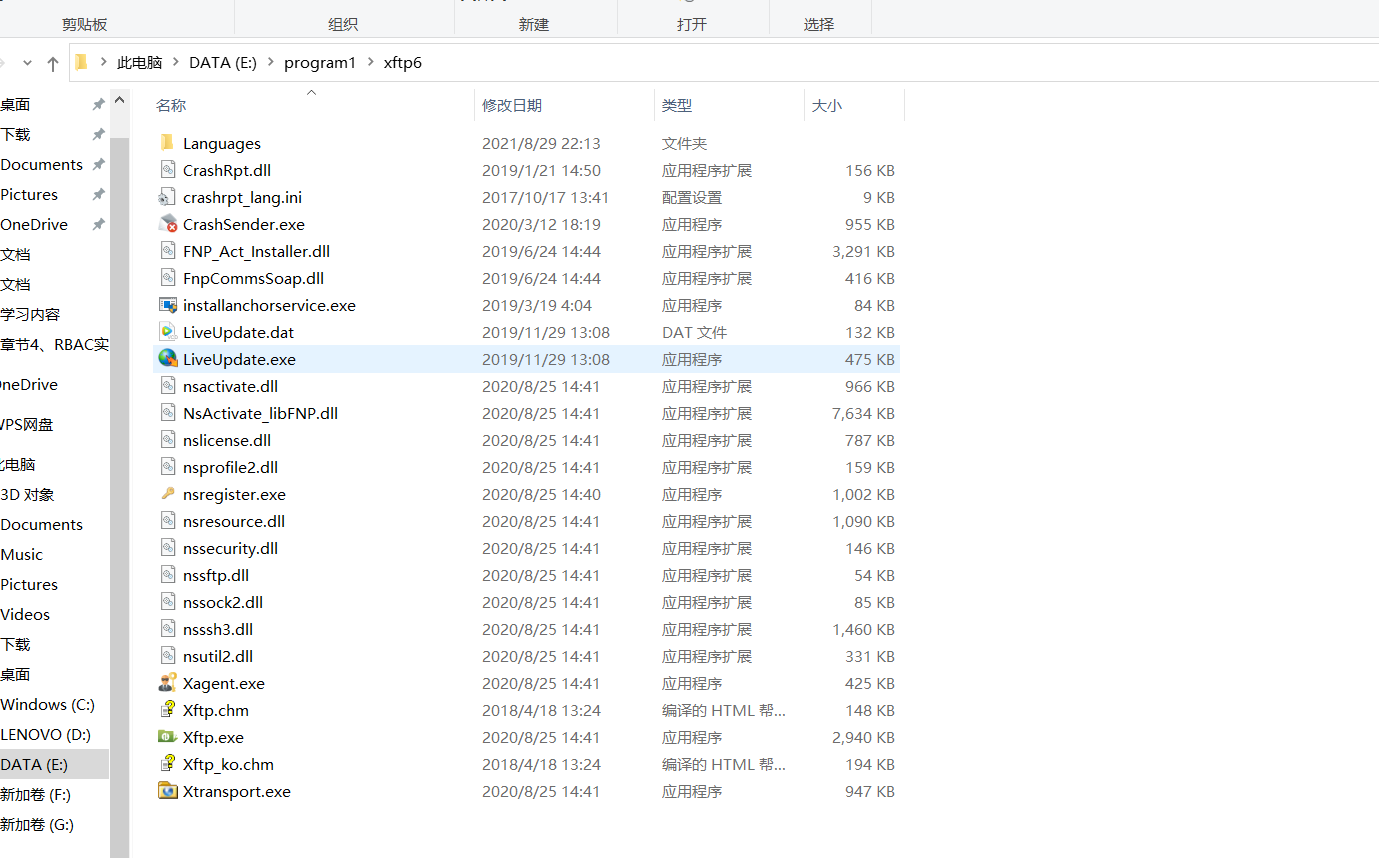Click the 2,940 KB size of Xftp.exe

[863, 737]
